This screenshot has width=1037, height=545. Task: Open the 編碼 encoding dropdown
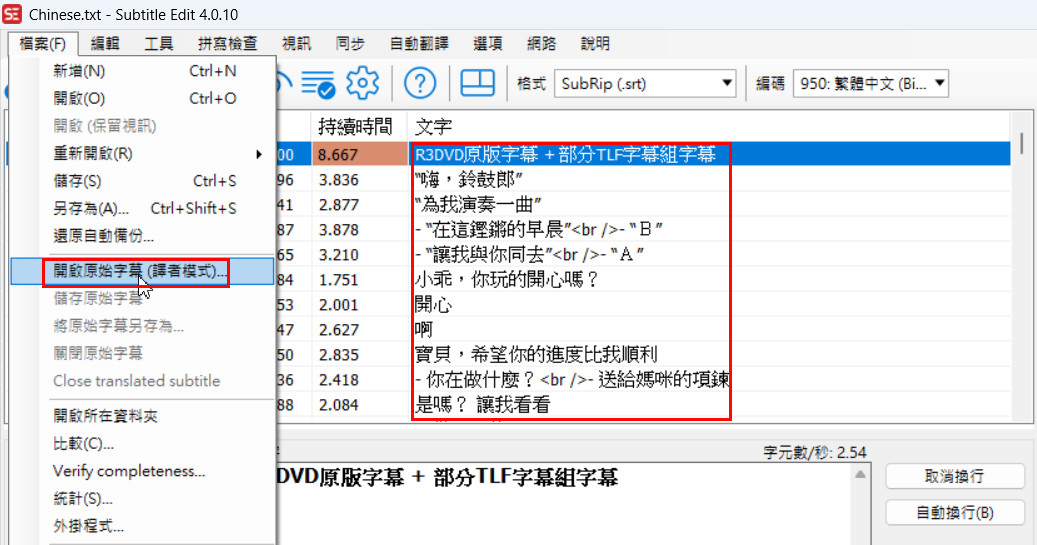[x=870, y=84]
